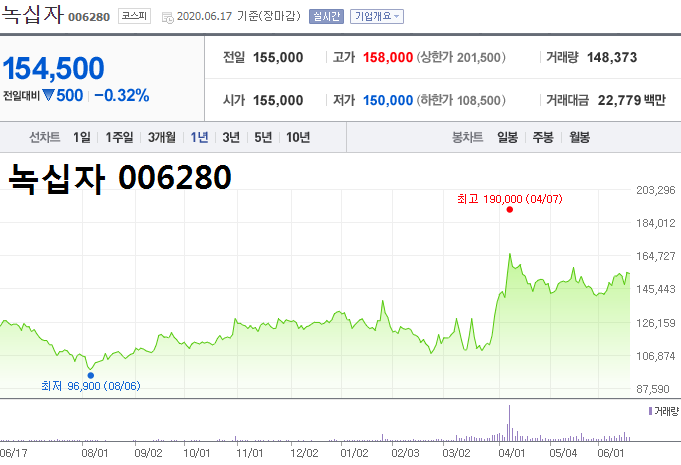Click the 04/01 date axis label
The height and width of the screenshot is (465, 681).
tap(511, 453)
